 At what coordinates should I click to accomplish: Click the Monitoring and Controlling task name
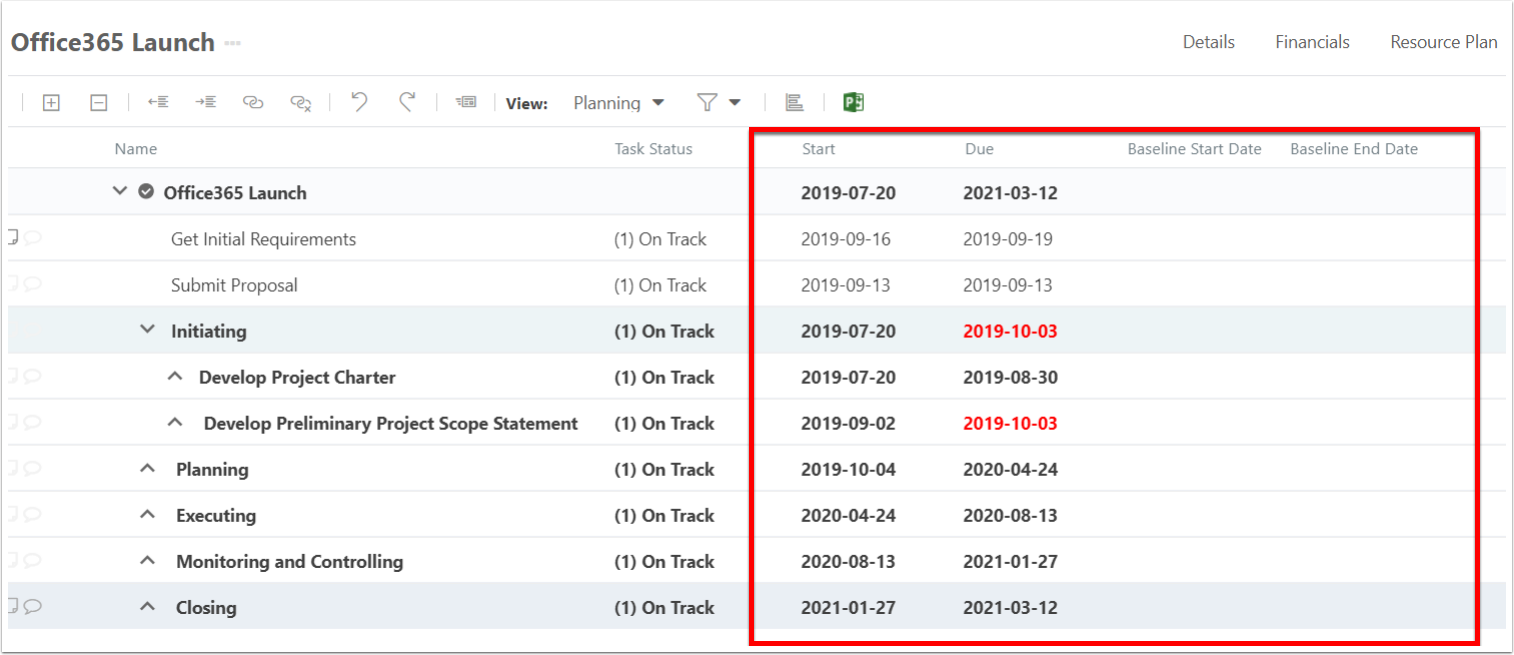289,561
